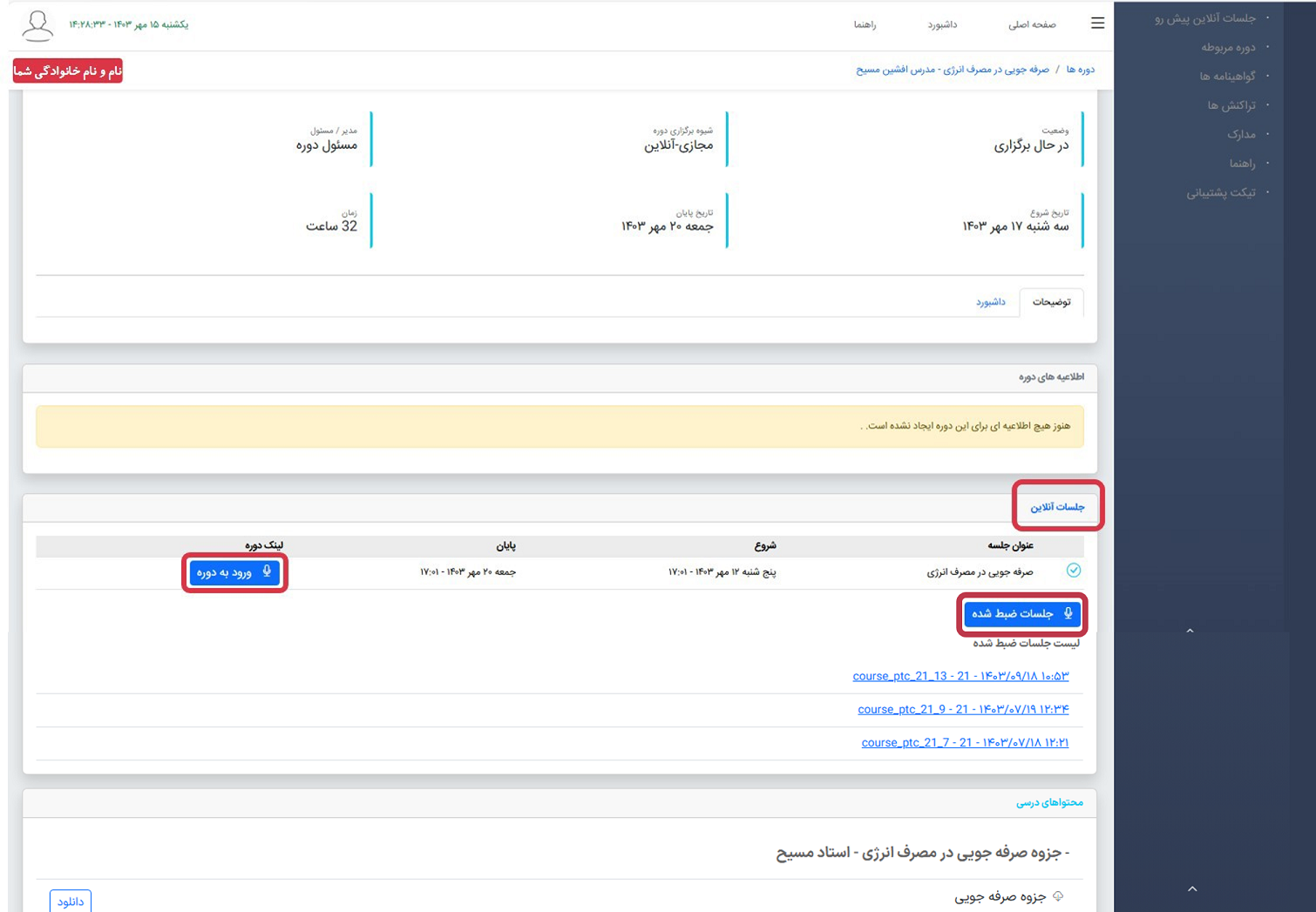Image resolution: width=1316 pixels, height=912 pixels.
Task: Switch to the توضیحات tab
Action: pyautogui.click(x=1051, y=302)
